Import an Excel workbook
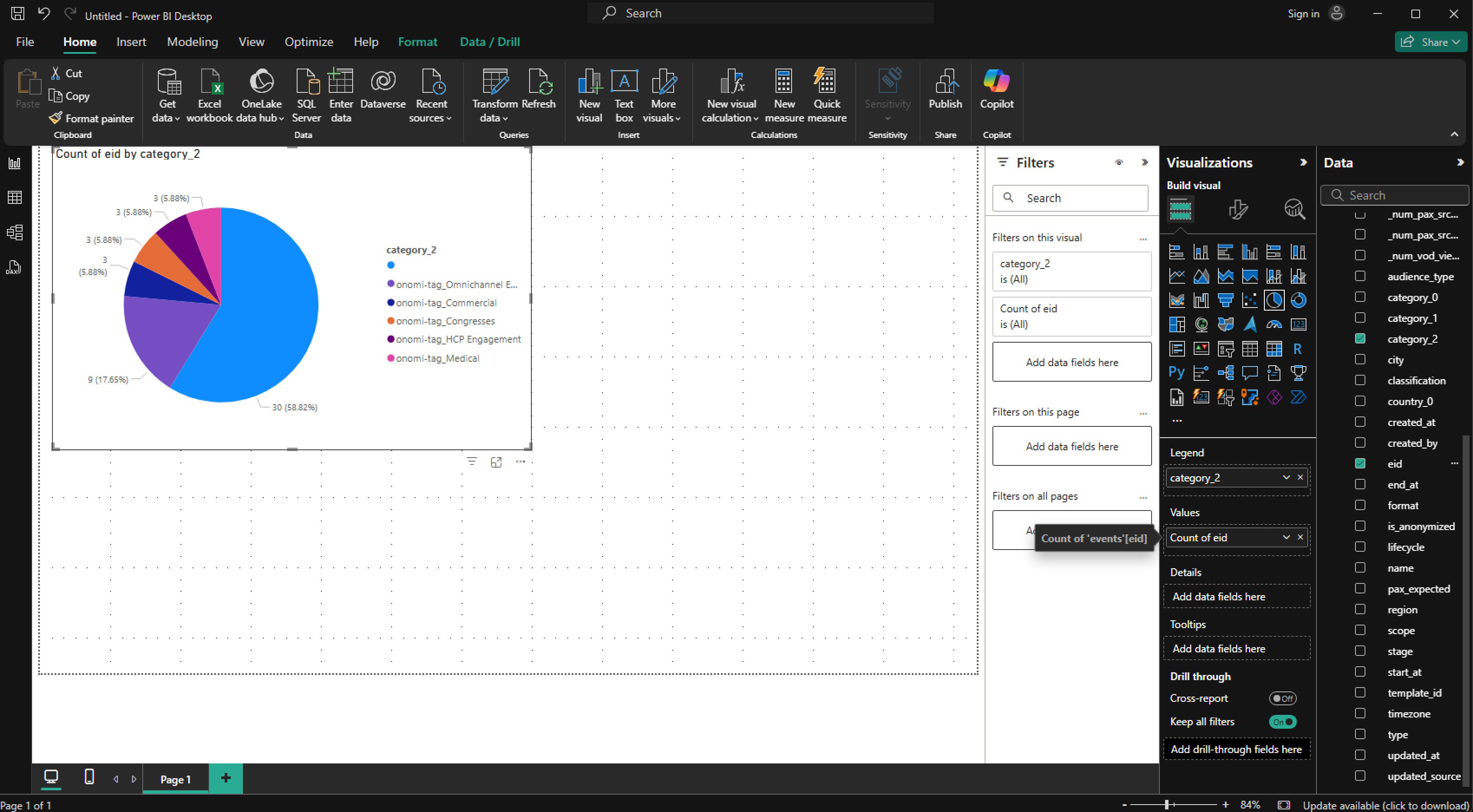Screen dimensions: 1473x812 pos(209,95)
